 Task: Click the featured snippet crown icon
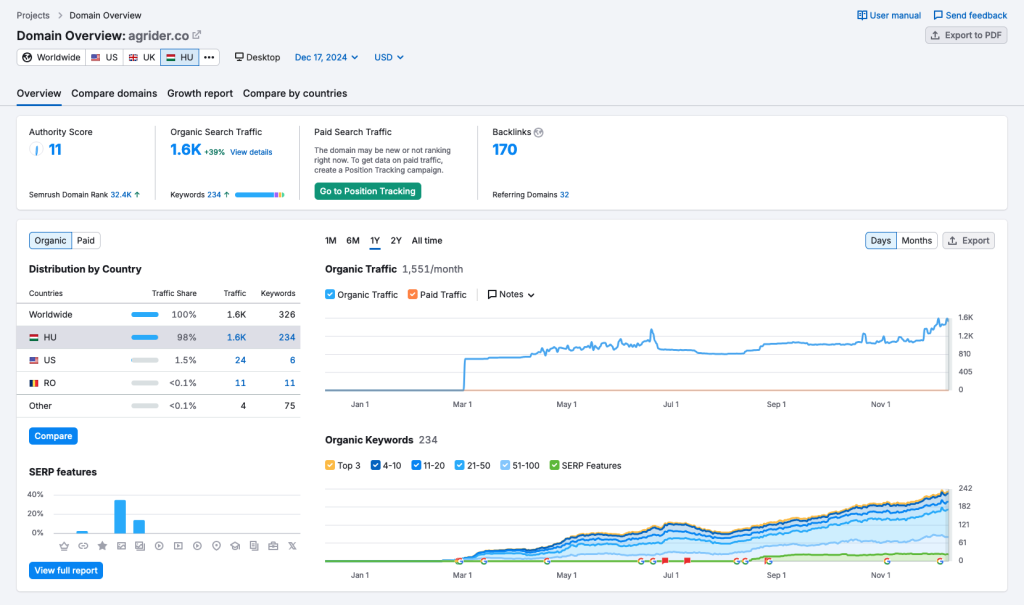[64, 546]
